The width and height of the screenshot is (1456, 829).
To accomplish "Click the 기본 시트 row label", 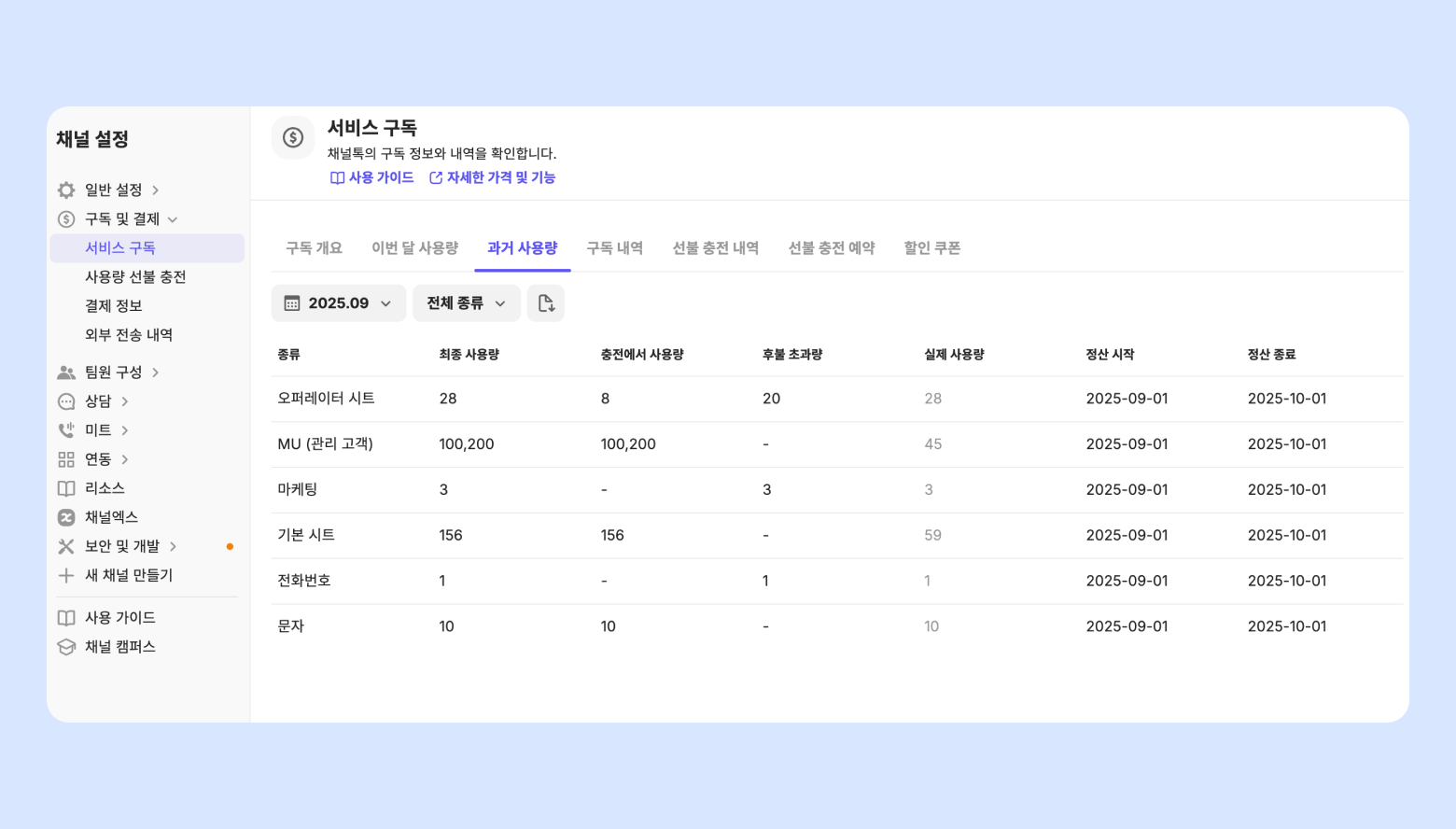I will pos(306,536).
